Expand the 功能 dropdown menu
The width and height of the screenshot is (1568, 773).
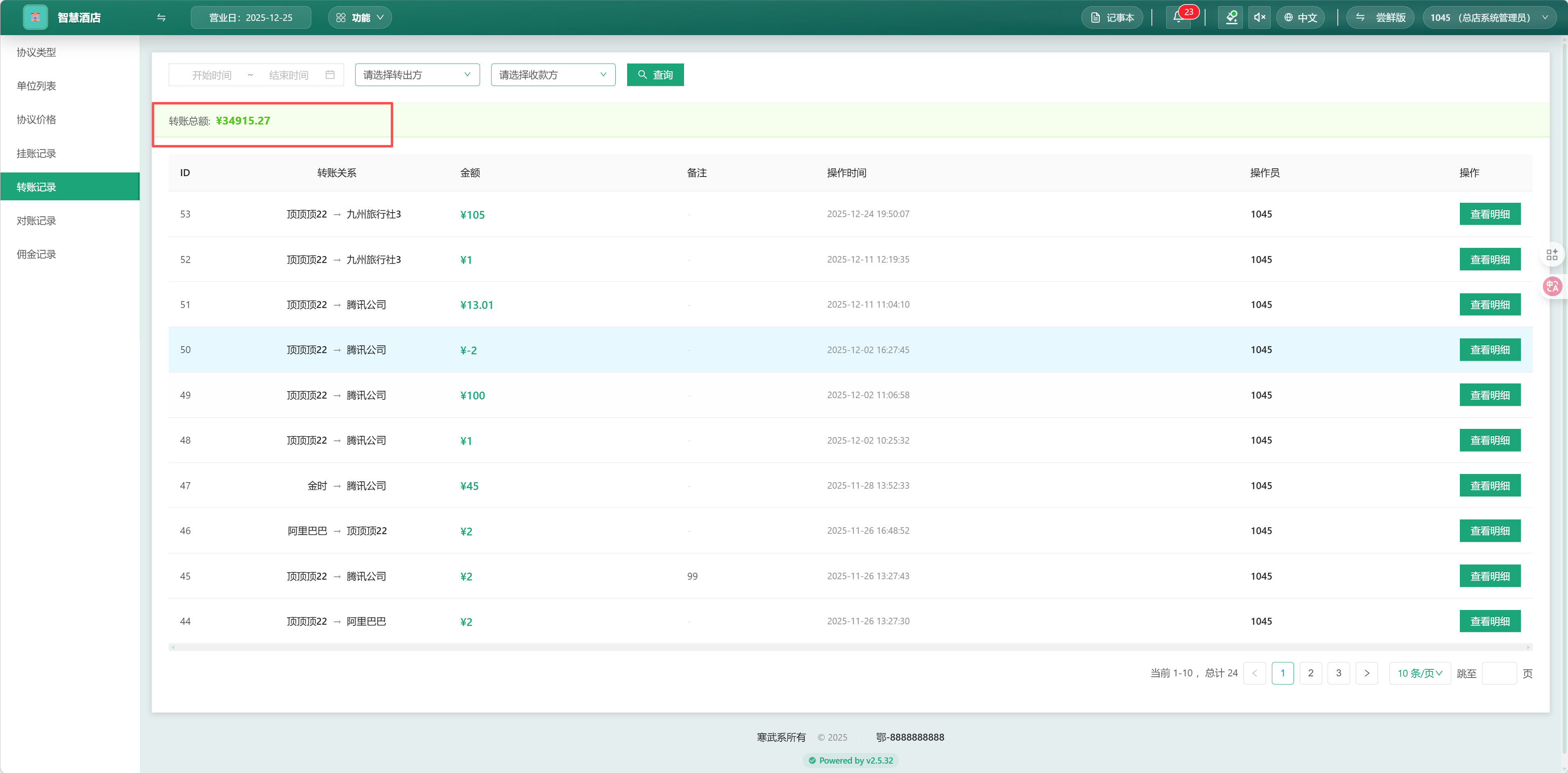click(360, 18)
